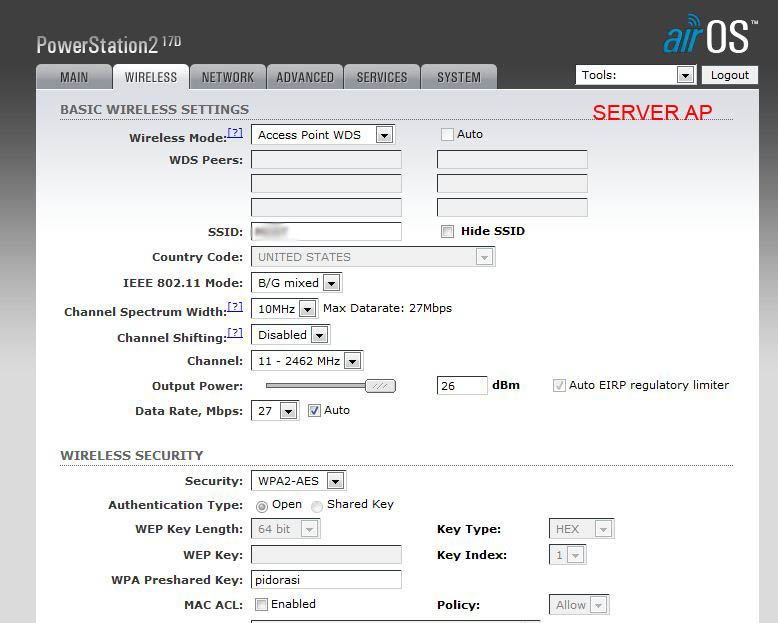Open the WEP Key Length dropdown
The width and height of the screenshot is (778, 623).
point(285,529)
